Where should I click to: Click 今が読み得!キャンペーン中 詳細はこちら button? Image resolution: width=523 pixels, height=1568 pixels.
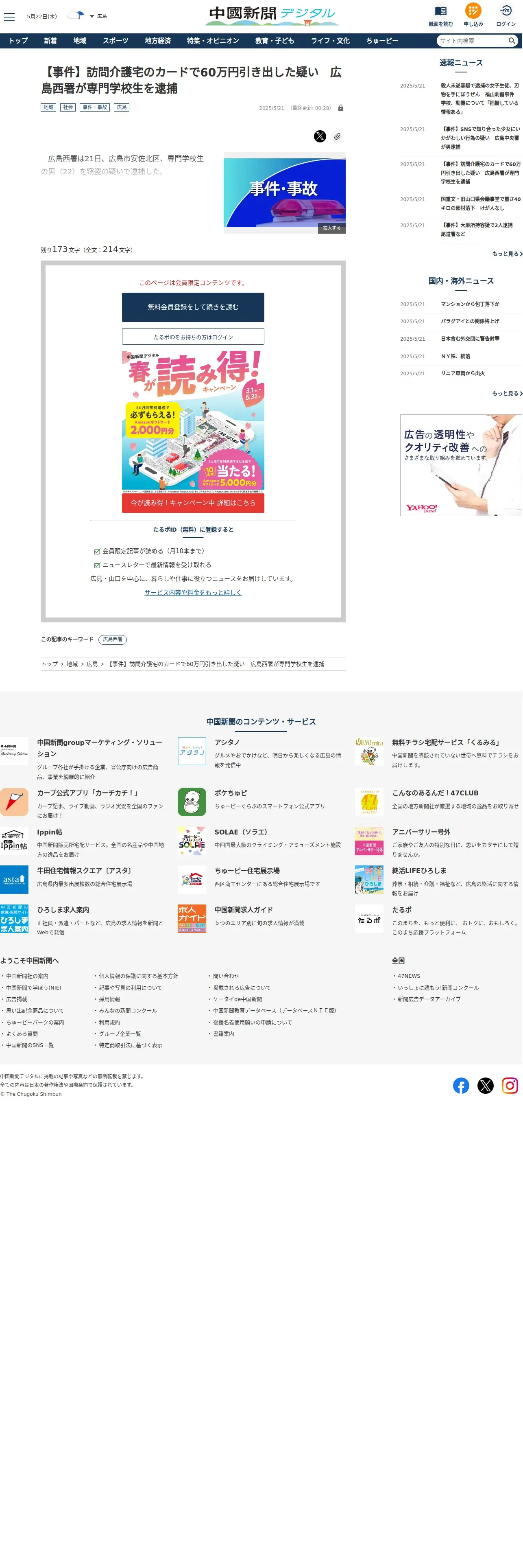coord(193,504)
